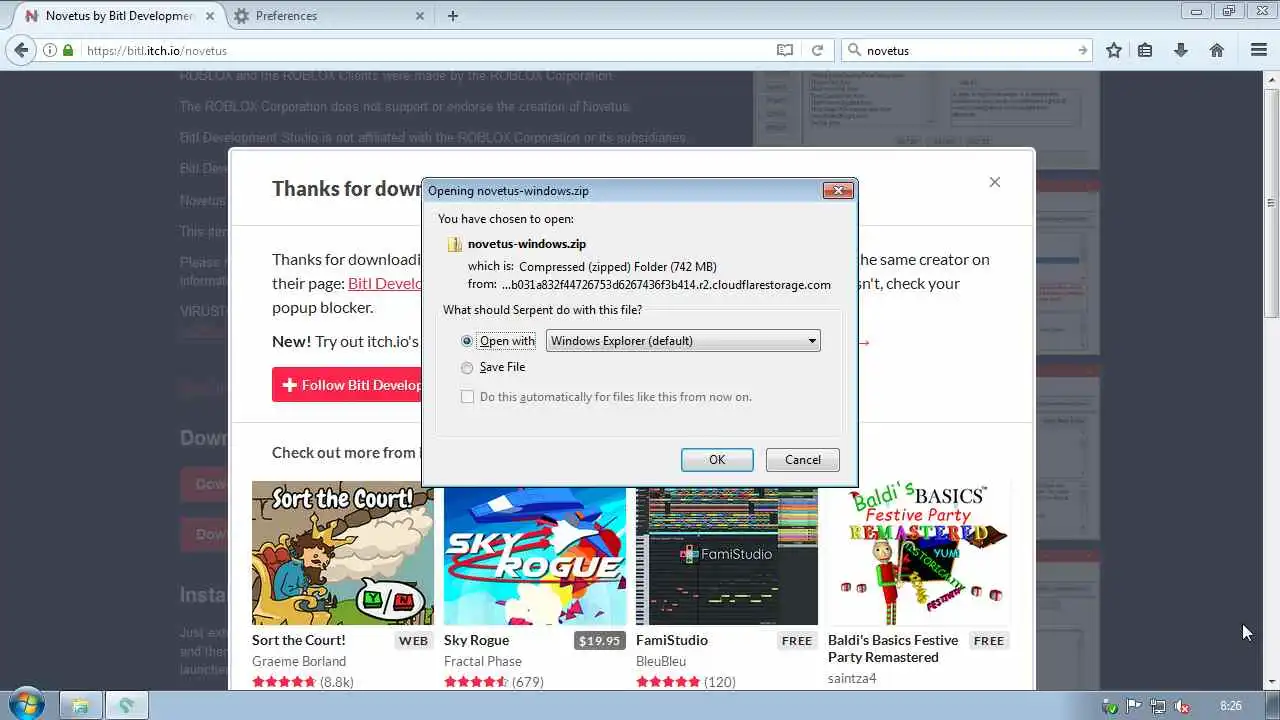Click Cancel in the download dialog
The width and height of the screenshot is (1280, 720).
[802, 460]
